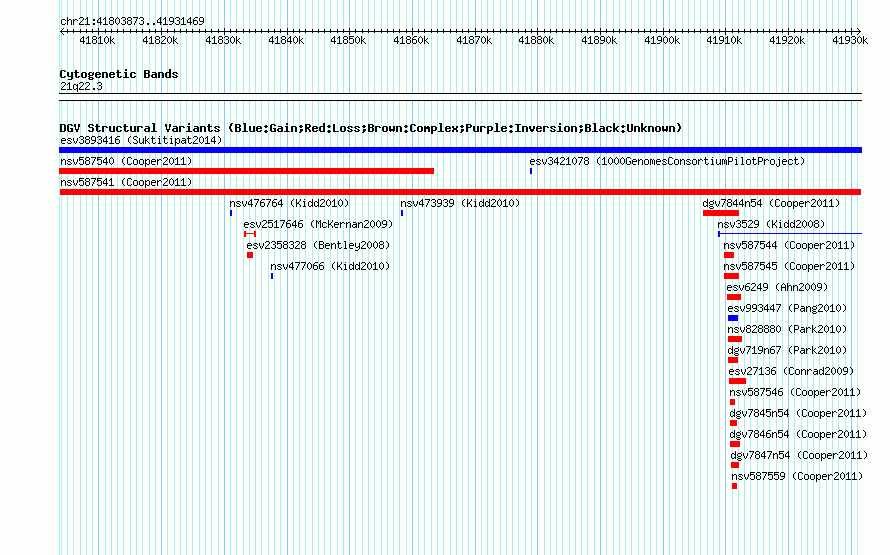Click the esv3893416 (Suktitipat2014) variant label

141,140
